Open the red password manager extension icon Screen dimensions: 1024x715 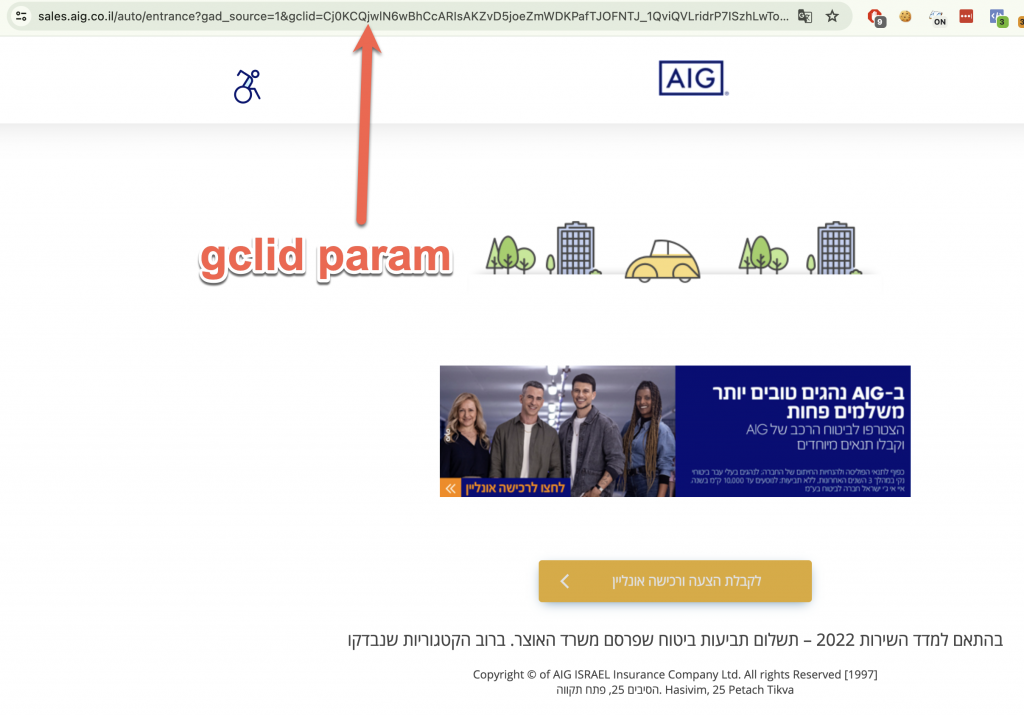[967, 16]
